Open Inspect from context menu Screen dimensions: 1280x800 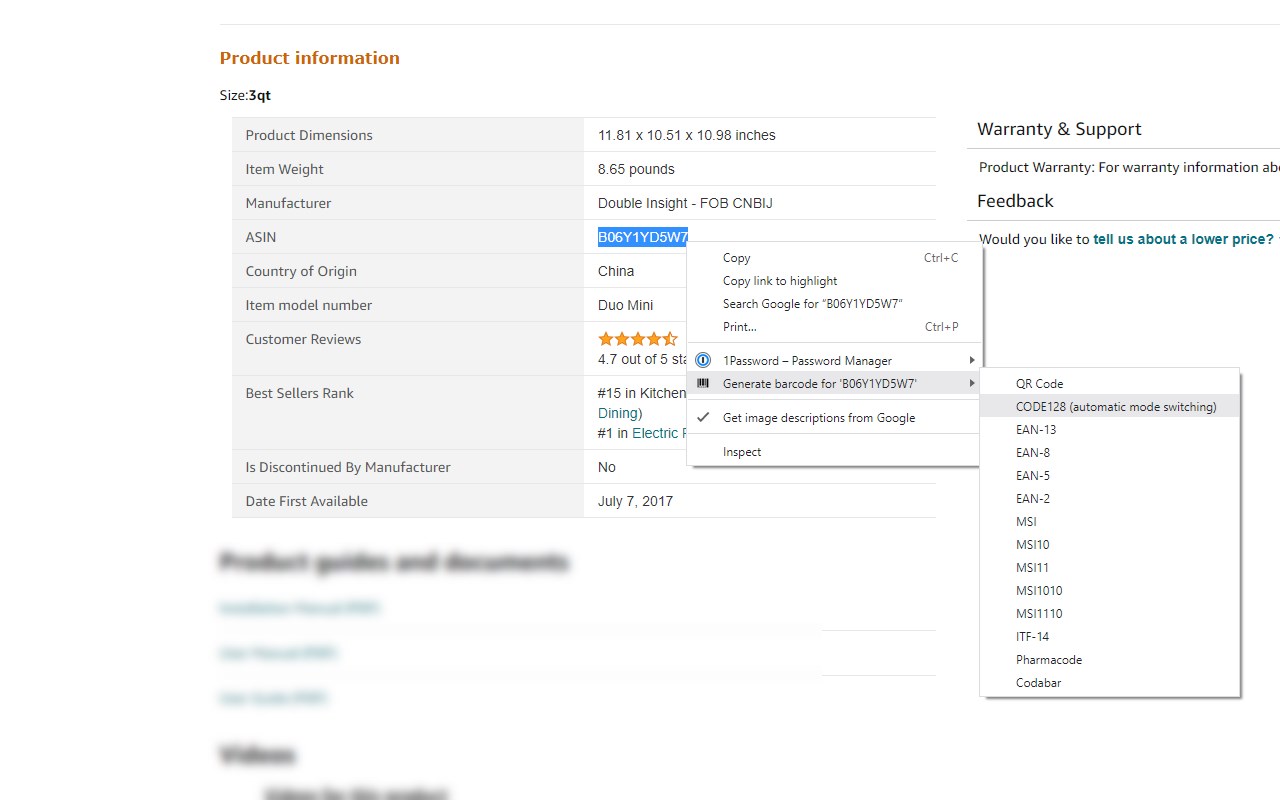pyautogui.click(x=742, y=452)
